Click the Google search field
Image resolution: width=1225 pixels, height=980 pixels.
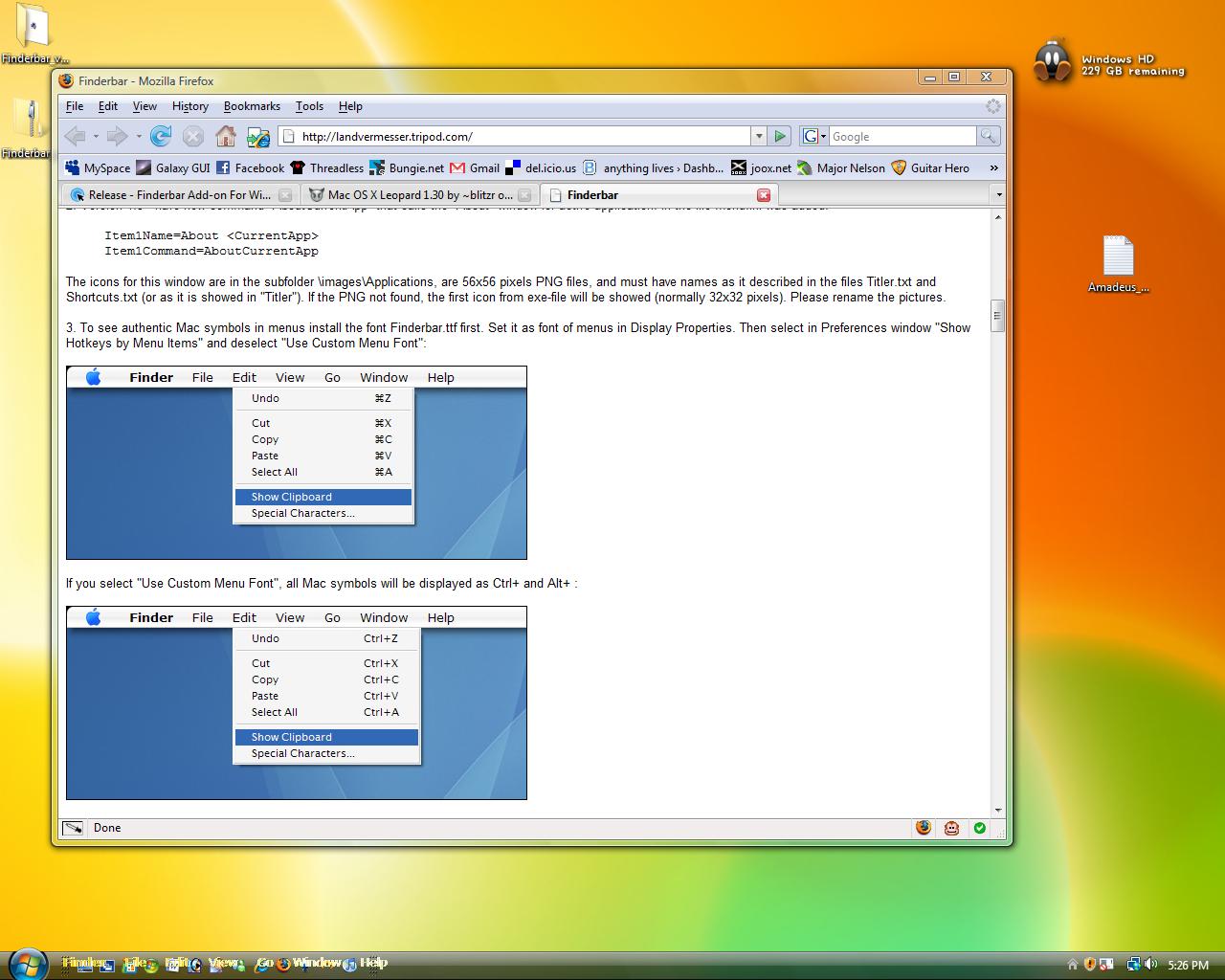902,136
